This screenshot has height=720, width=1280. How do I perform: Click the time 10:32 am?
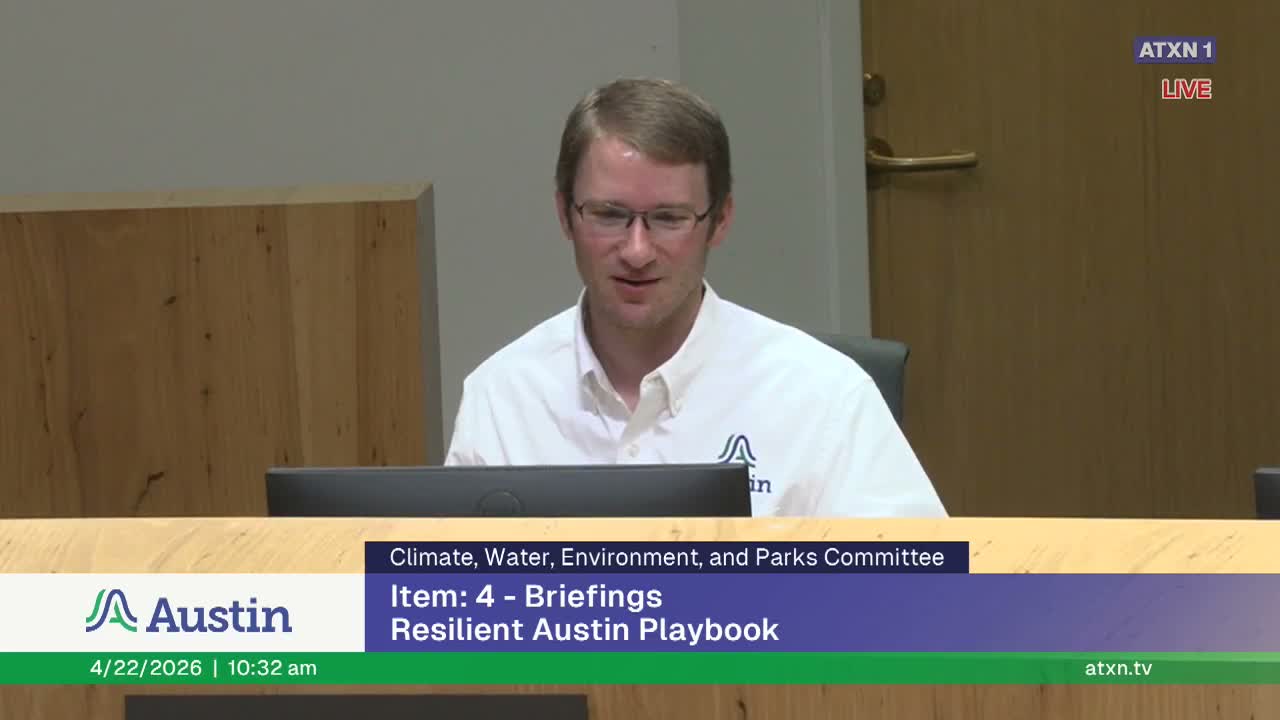(272, 668)
